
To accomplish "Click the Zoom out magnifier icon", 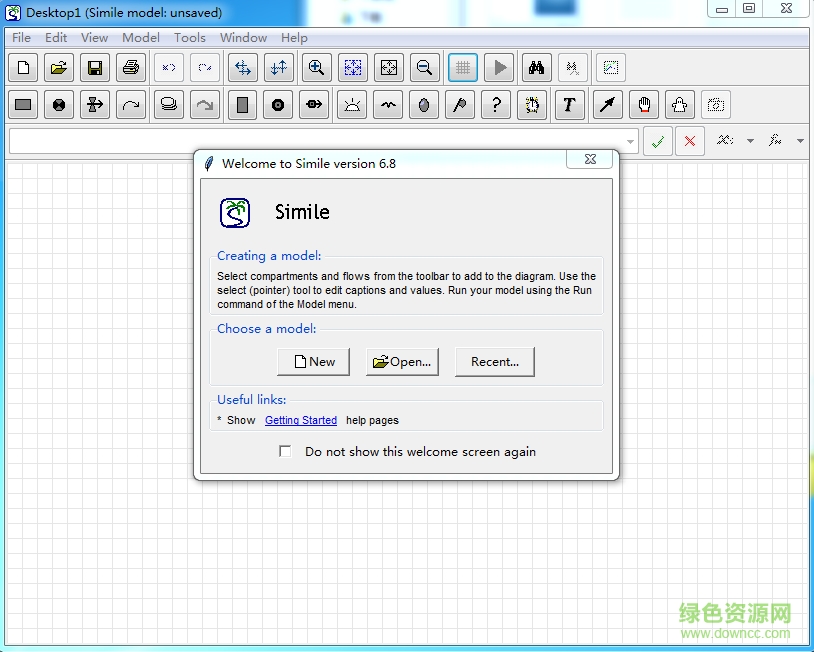I will tap(424, 68).
